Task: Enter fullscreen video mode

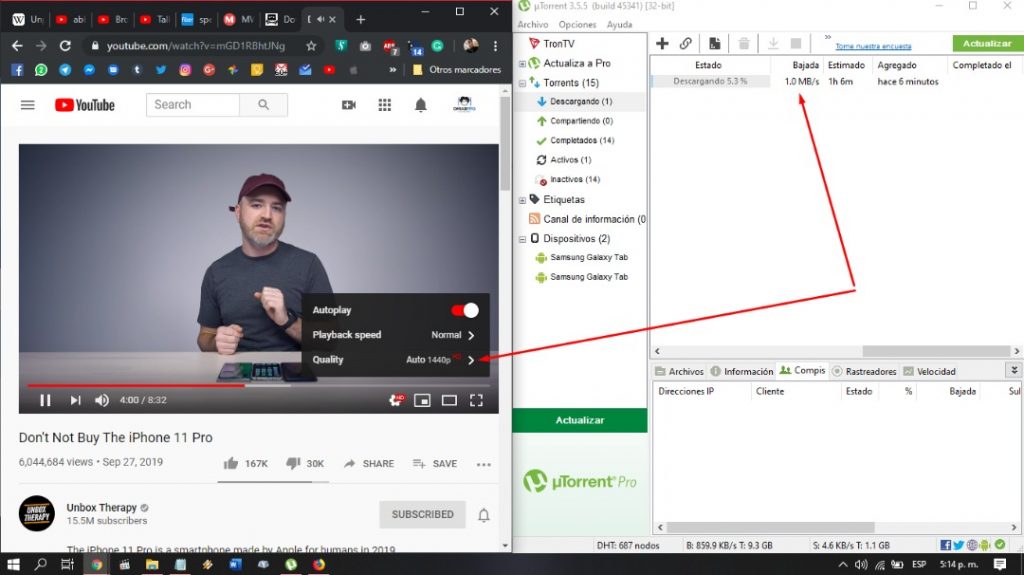Action: click(476, 400)
